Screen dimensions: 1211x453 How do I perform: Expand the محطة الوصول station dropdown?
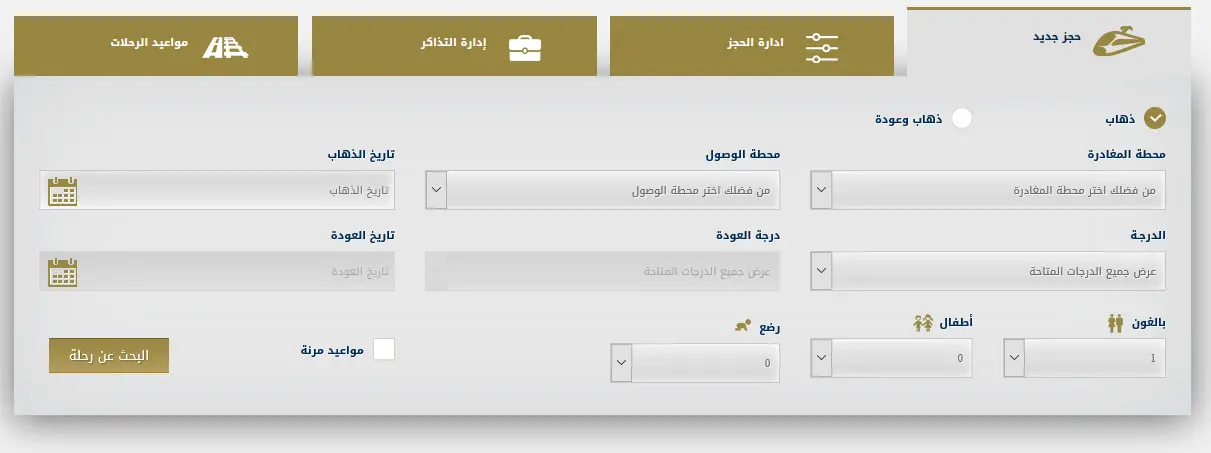603,190
